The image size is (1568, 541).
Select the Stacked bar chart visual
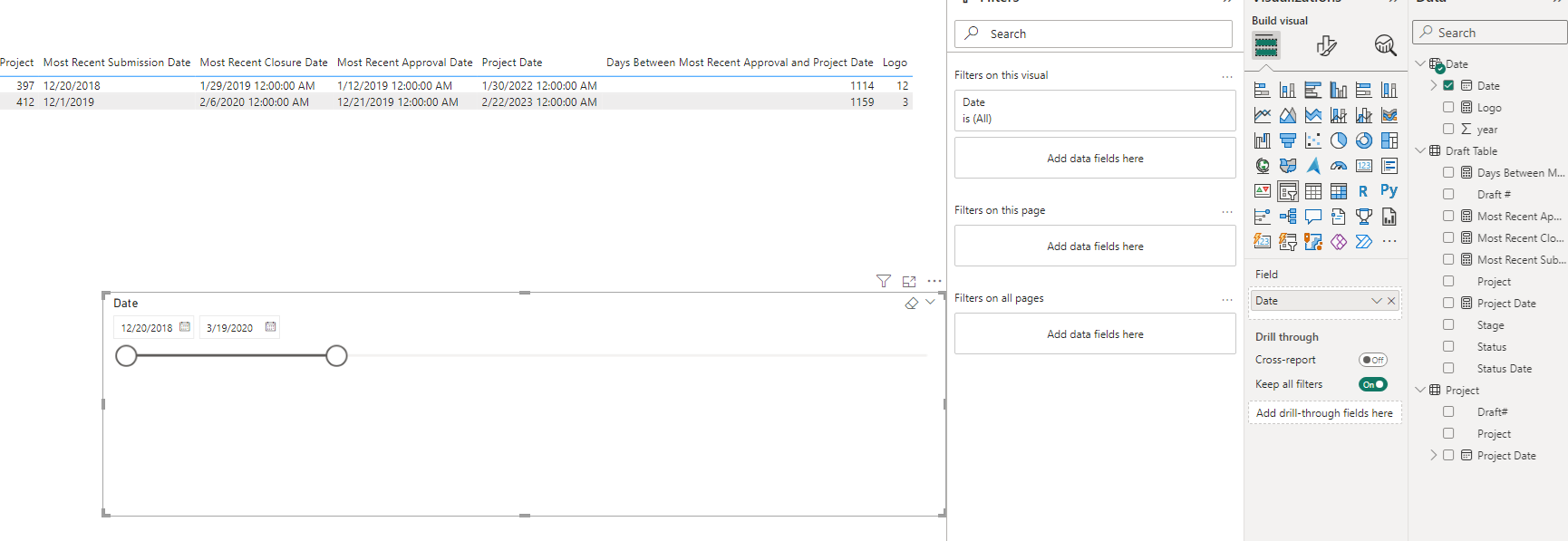pyautogui.click(x=1263, y=90)
